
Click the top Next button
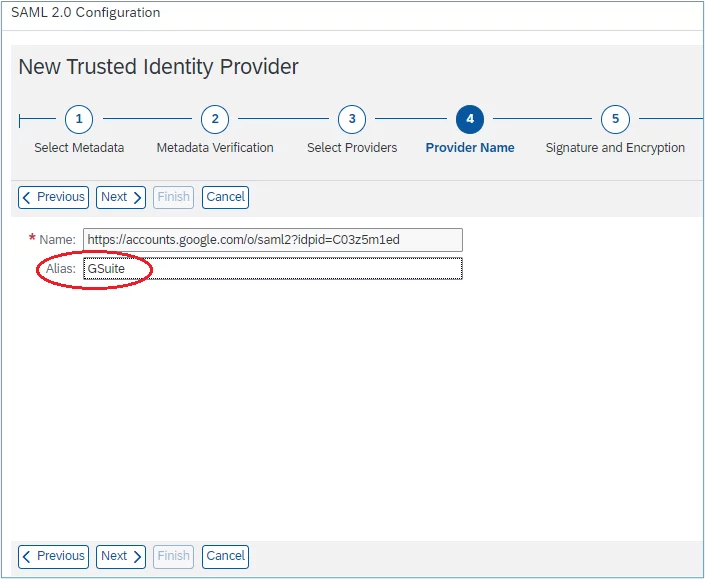click(121, 197)
